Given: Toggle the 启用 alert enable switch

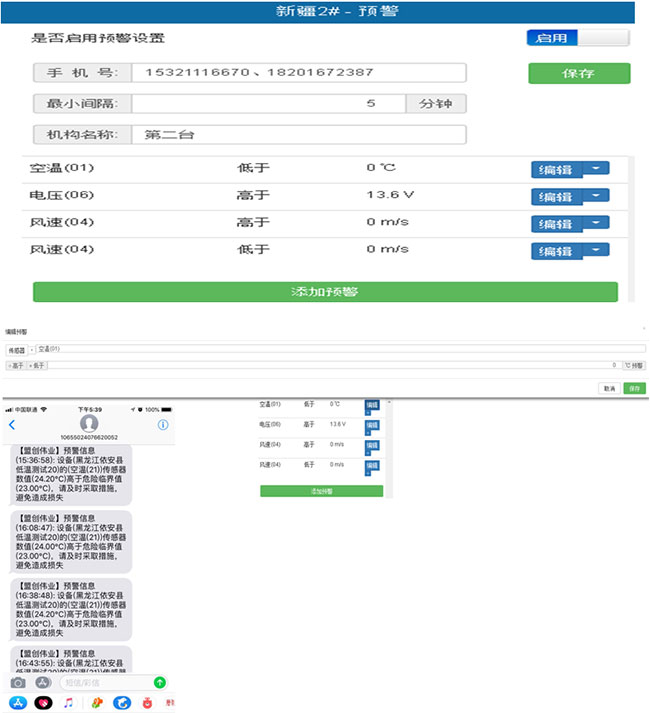Looking at the screenshot, I should (578, 38).
